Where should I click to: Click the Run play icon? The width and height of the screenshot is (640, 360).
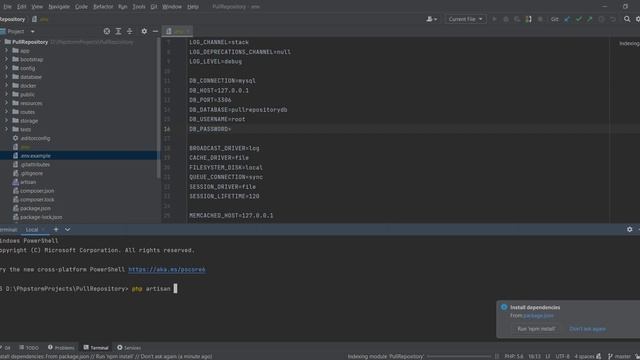(x=494, y=19)
